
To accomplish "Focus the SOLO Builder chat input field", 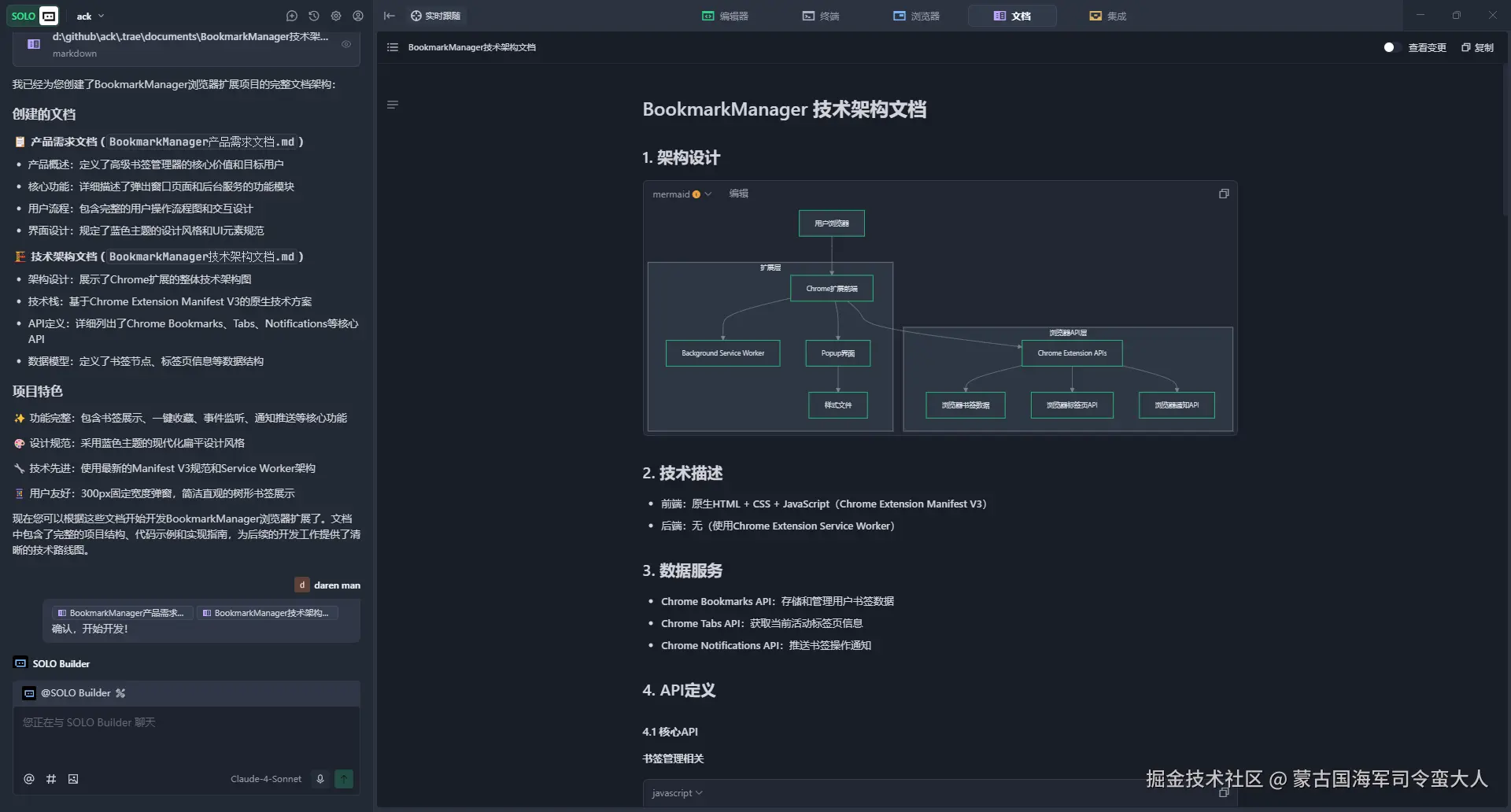I will coord(187,736).
